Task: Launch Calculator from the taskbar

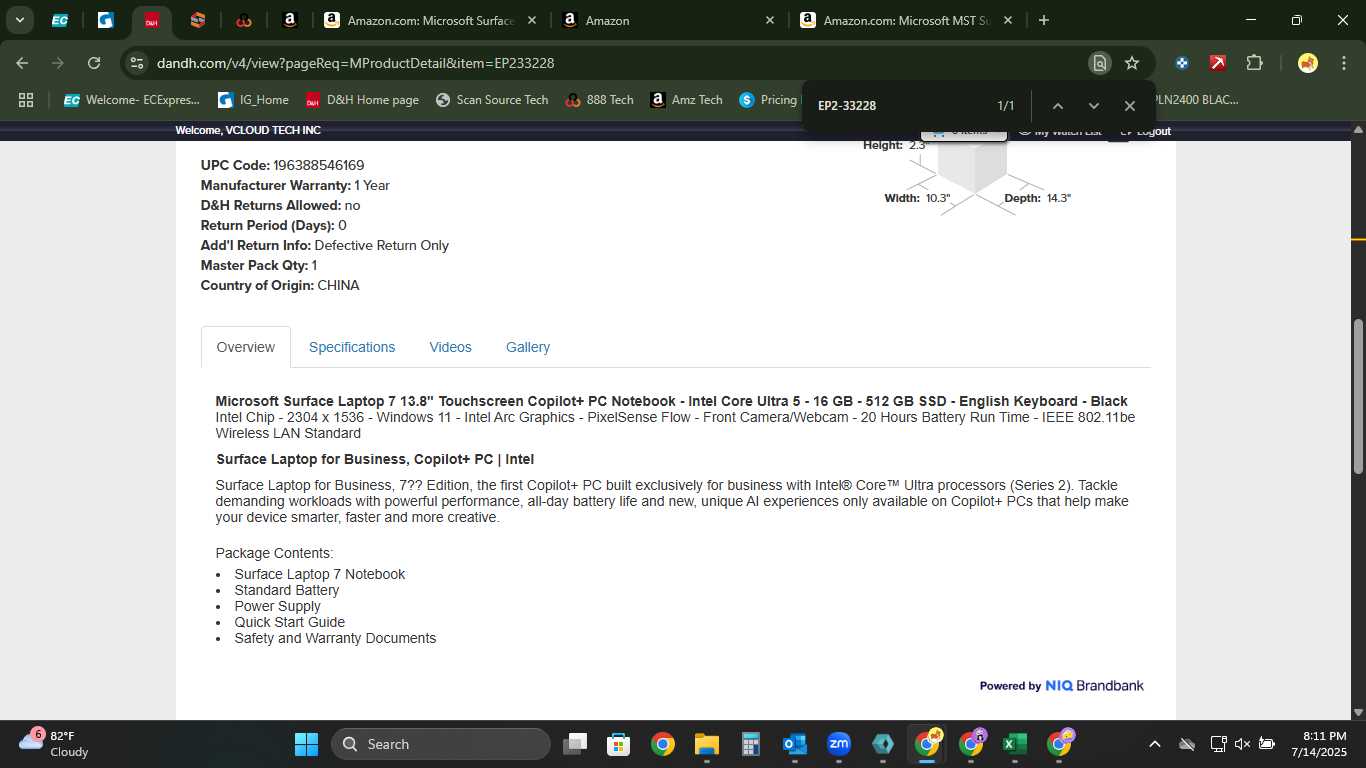Action: pos(751,744)
